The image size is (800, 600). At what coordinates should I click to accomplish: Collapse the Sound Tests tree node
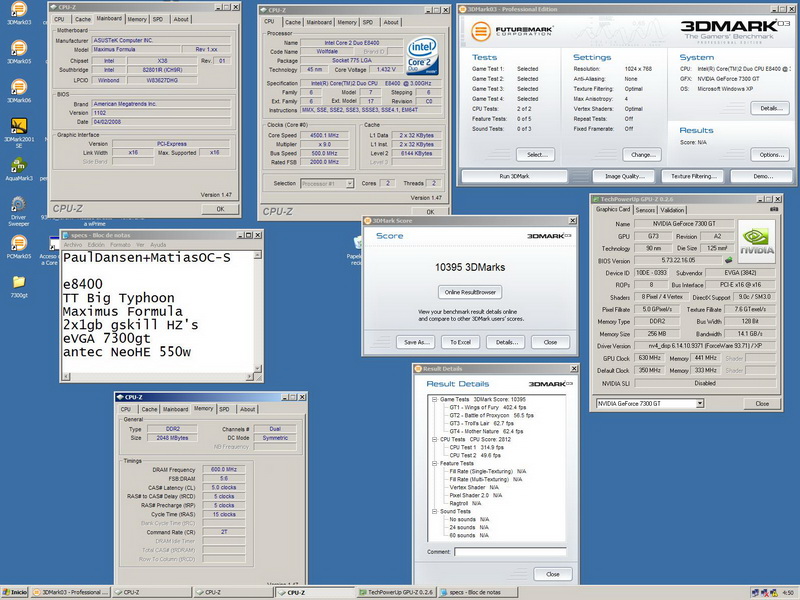[434, 511]
